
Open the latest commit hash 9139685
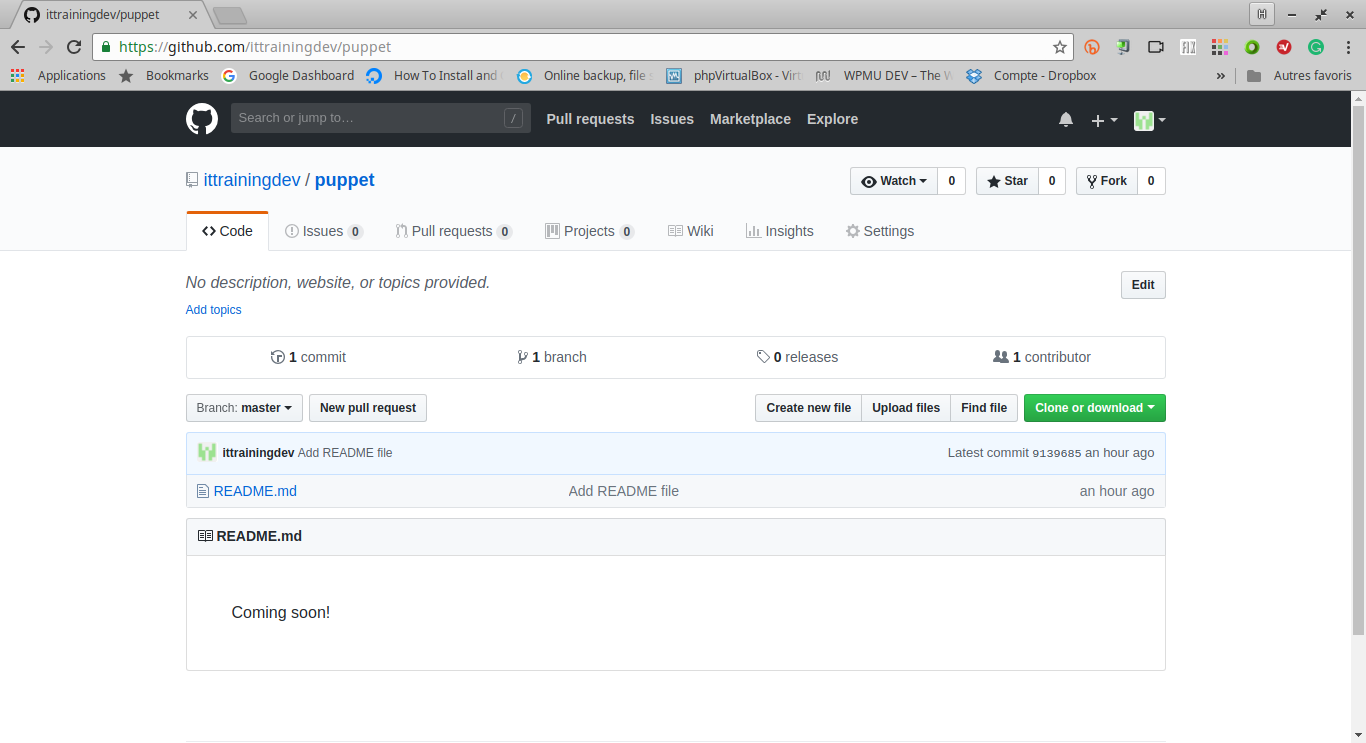coord(1057,453)
